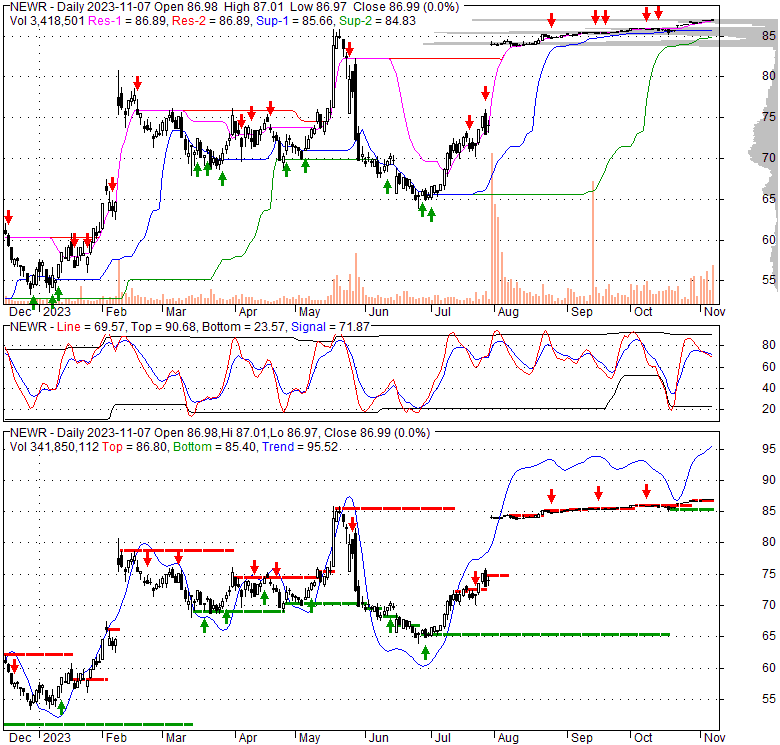Click the '65' price label on top chart axis
Image resolution: width=780 pixels, height=745 pixels.
769,199
